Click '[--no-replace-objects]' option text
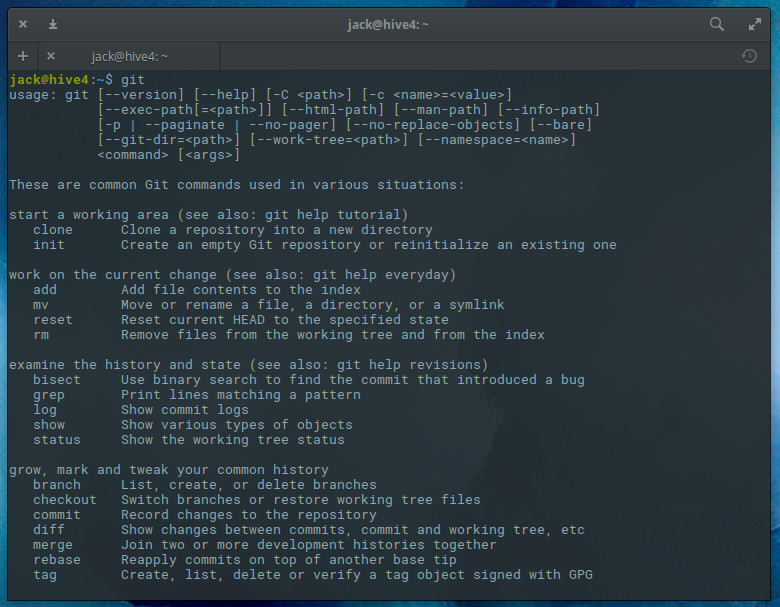This screenshot has height=607, width=780. click(433, 124)
